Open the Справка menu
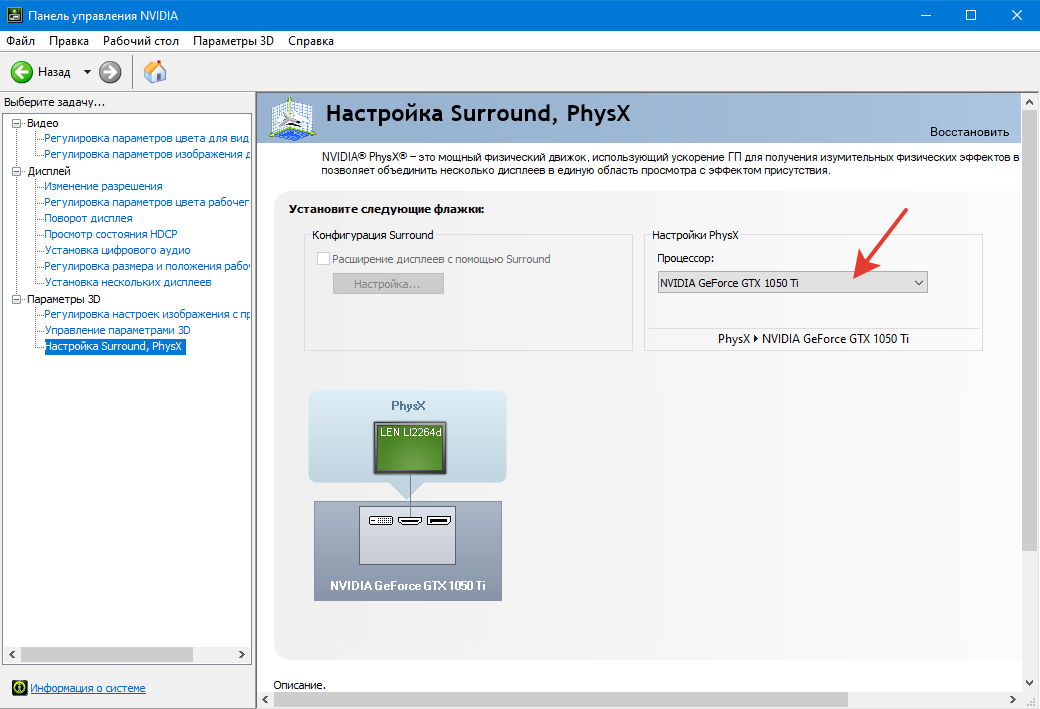 pos(311,40)
